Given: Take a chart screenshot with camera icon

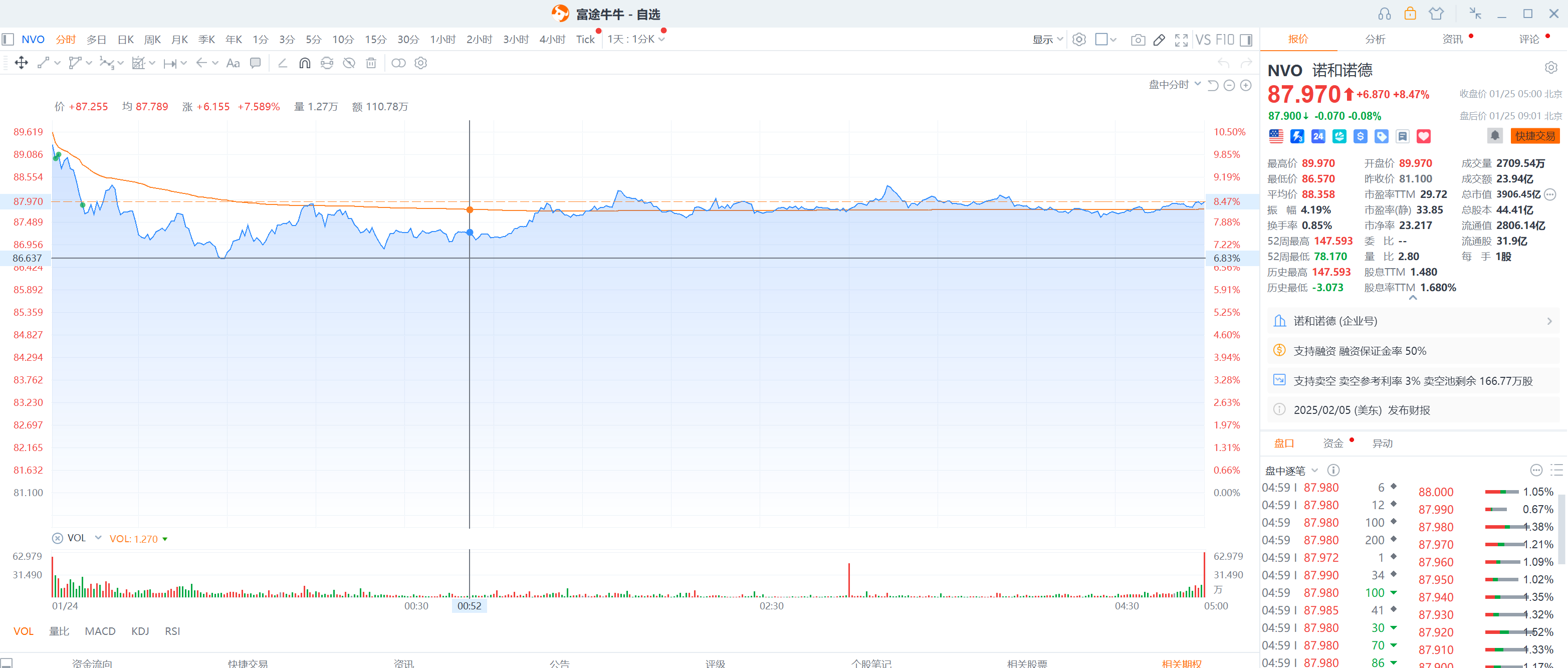Looking at the screenshot, I should point(1138,40).
